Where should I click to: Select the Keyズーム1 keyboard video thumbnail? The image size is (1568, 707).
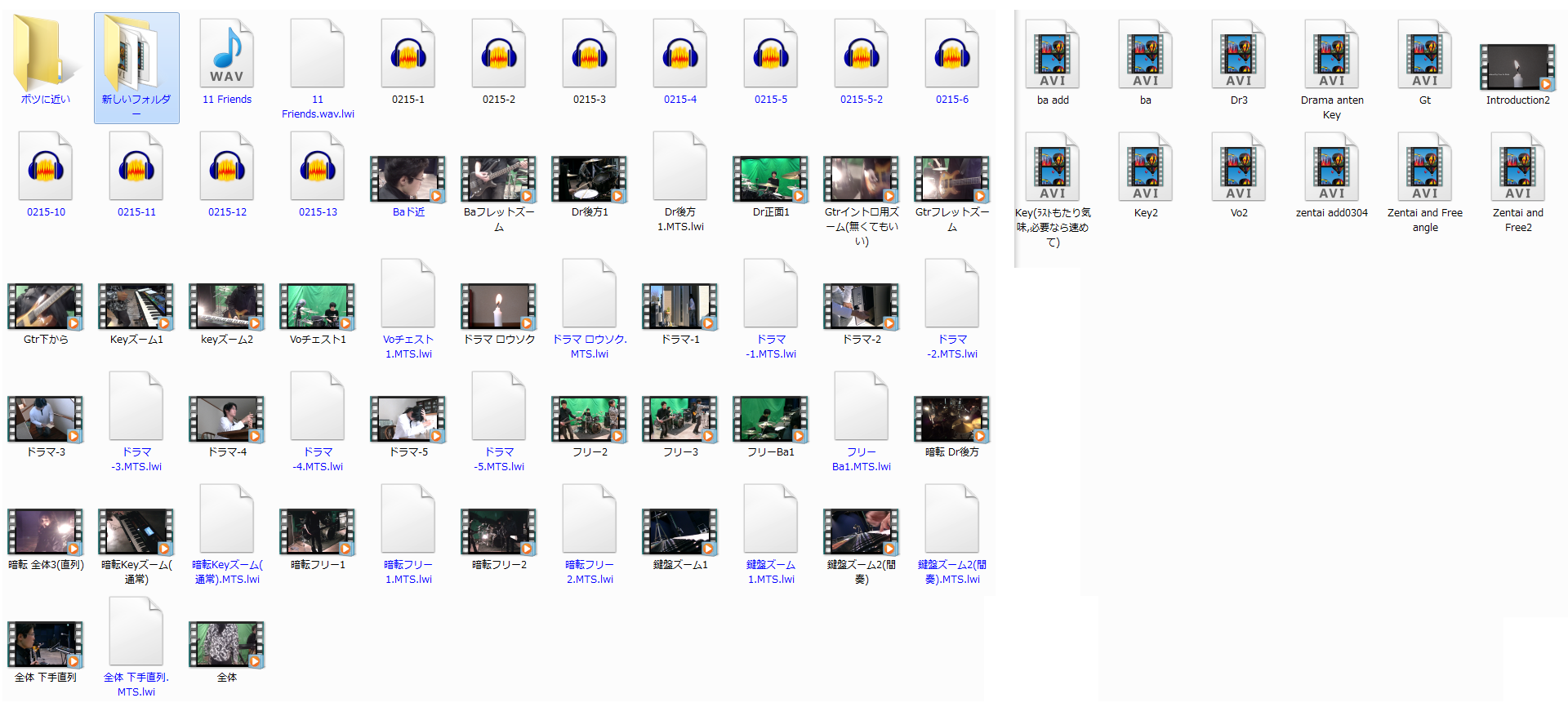click(x=136, y=306)
